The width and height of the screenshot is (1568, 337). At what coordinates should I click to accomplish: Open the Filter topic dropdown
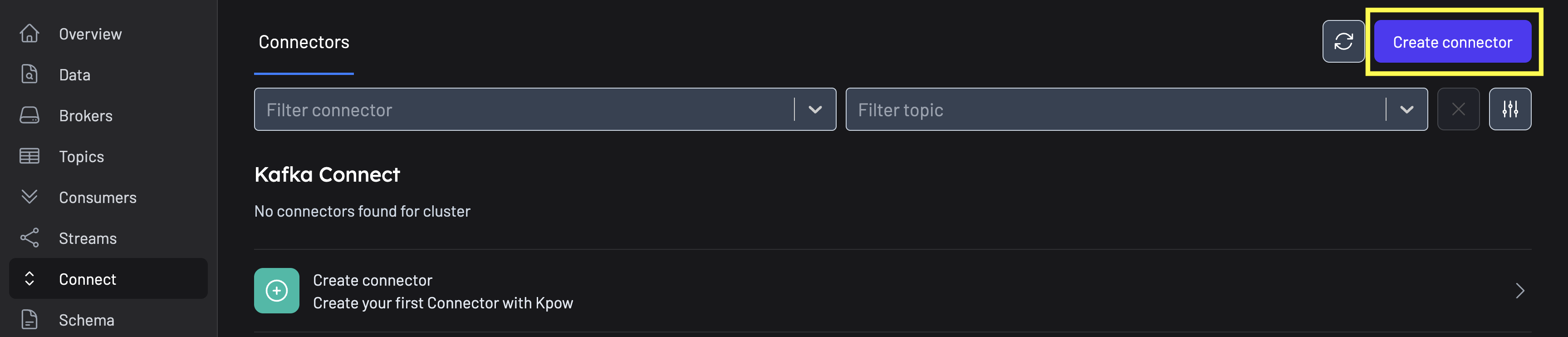(1407, 109)
